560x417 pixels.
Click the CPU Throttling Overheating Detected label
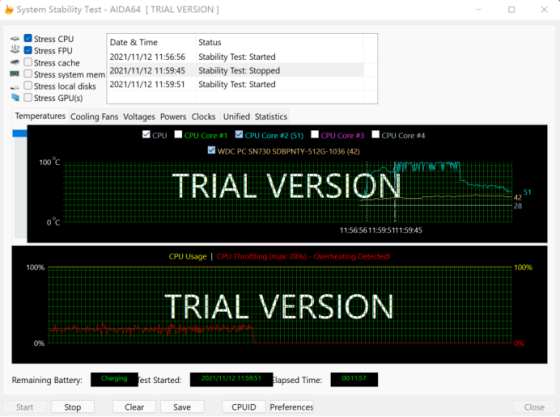(x=304, y=256)
